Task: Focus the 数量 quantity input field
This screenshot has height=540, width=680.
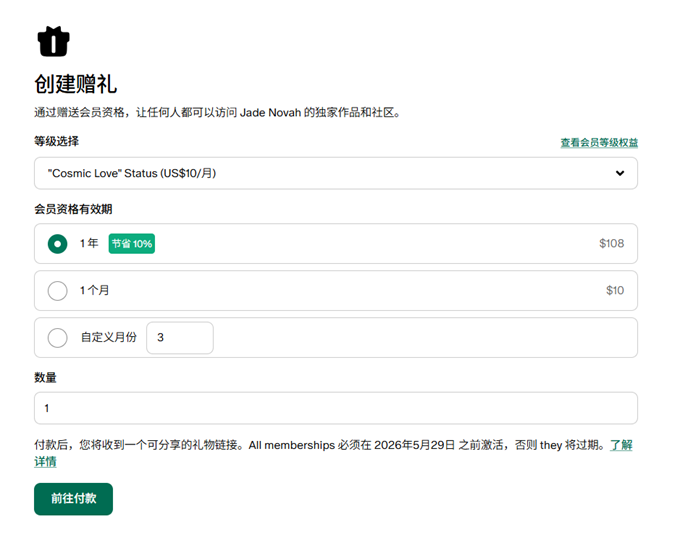Action: point(335,408)
